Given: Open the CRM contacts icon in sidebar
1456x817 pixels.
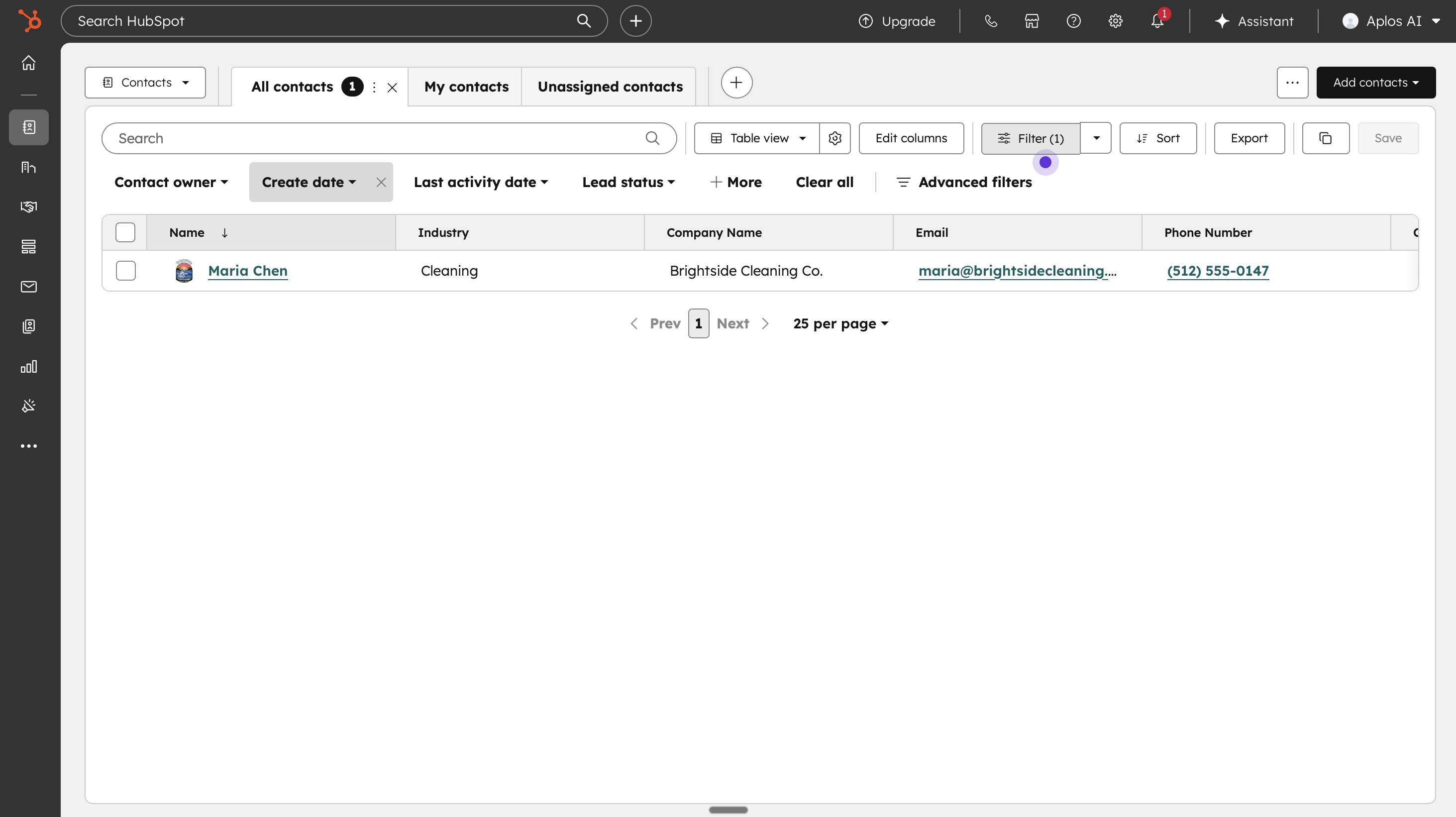Looking at the screenshot, I should [x=28, y=127].
